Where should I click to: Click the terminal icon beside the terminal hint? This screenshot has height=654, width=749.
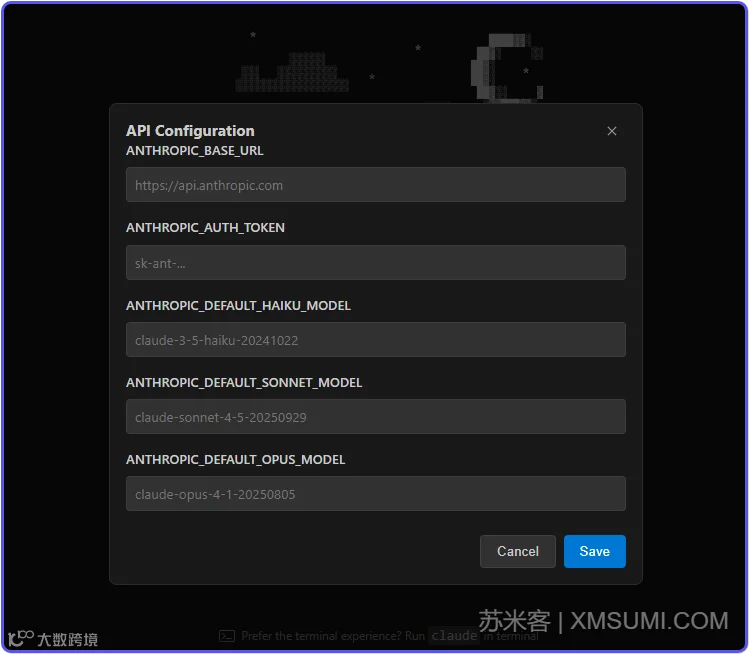point(227,636)
